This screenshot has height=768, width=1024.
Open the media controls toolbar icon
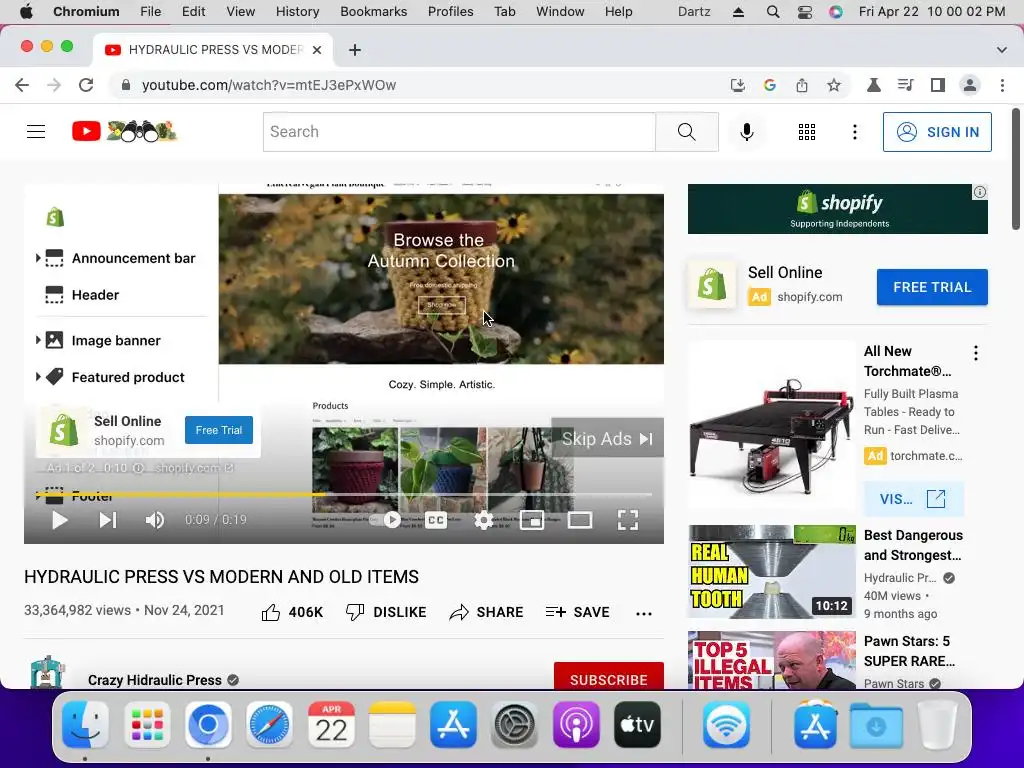tap(905, 85)
